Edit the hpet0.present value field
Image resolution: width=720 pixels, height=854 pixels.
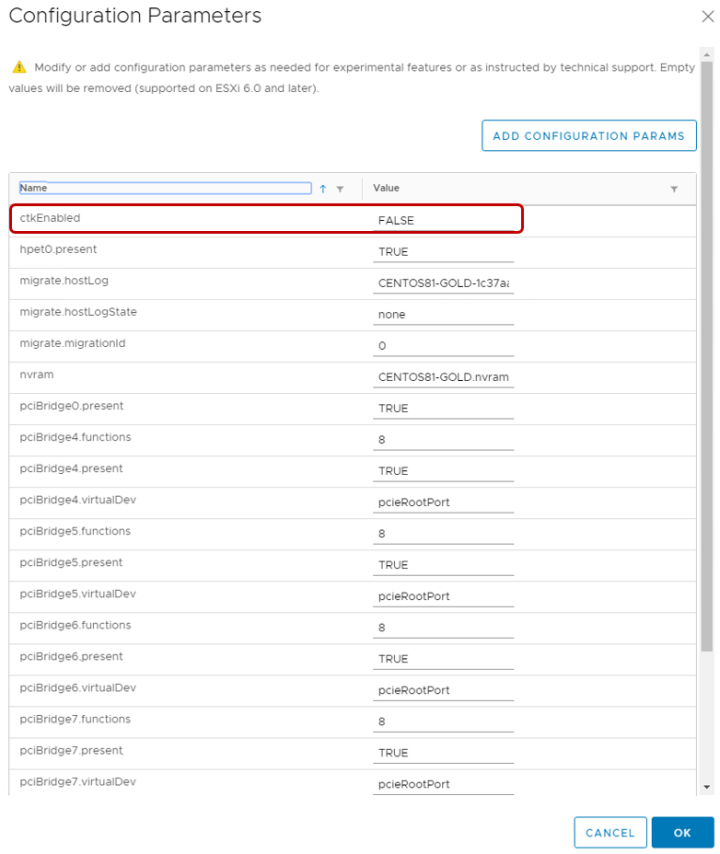442,252
